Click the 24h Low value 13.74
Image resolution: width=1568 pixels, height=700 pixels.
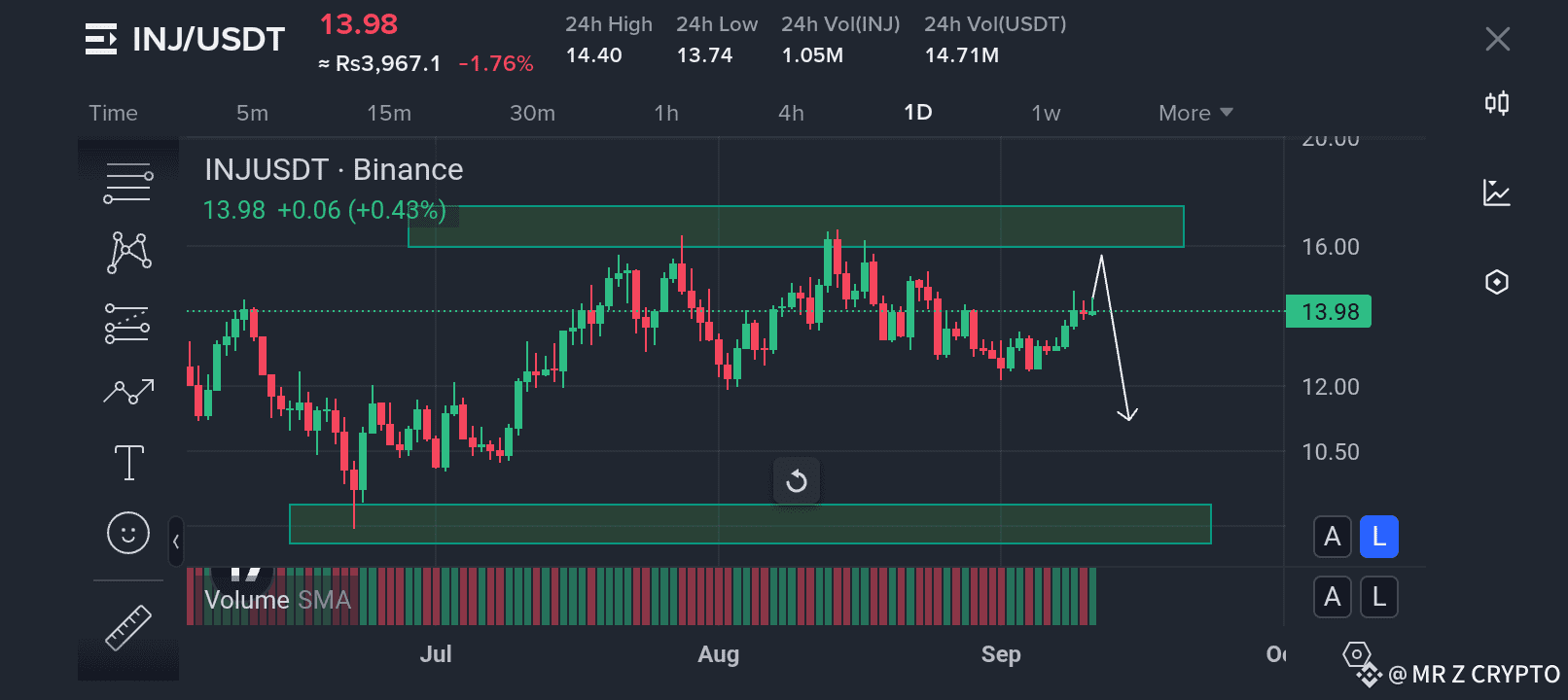tap(704, 55)
